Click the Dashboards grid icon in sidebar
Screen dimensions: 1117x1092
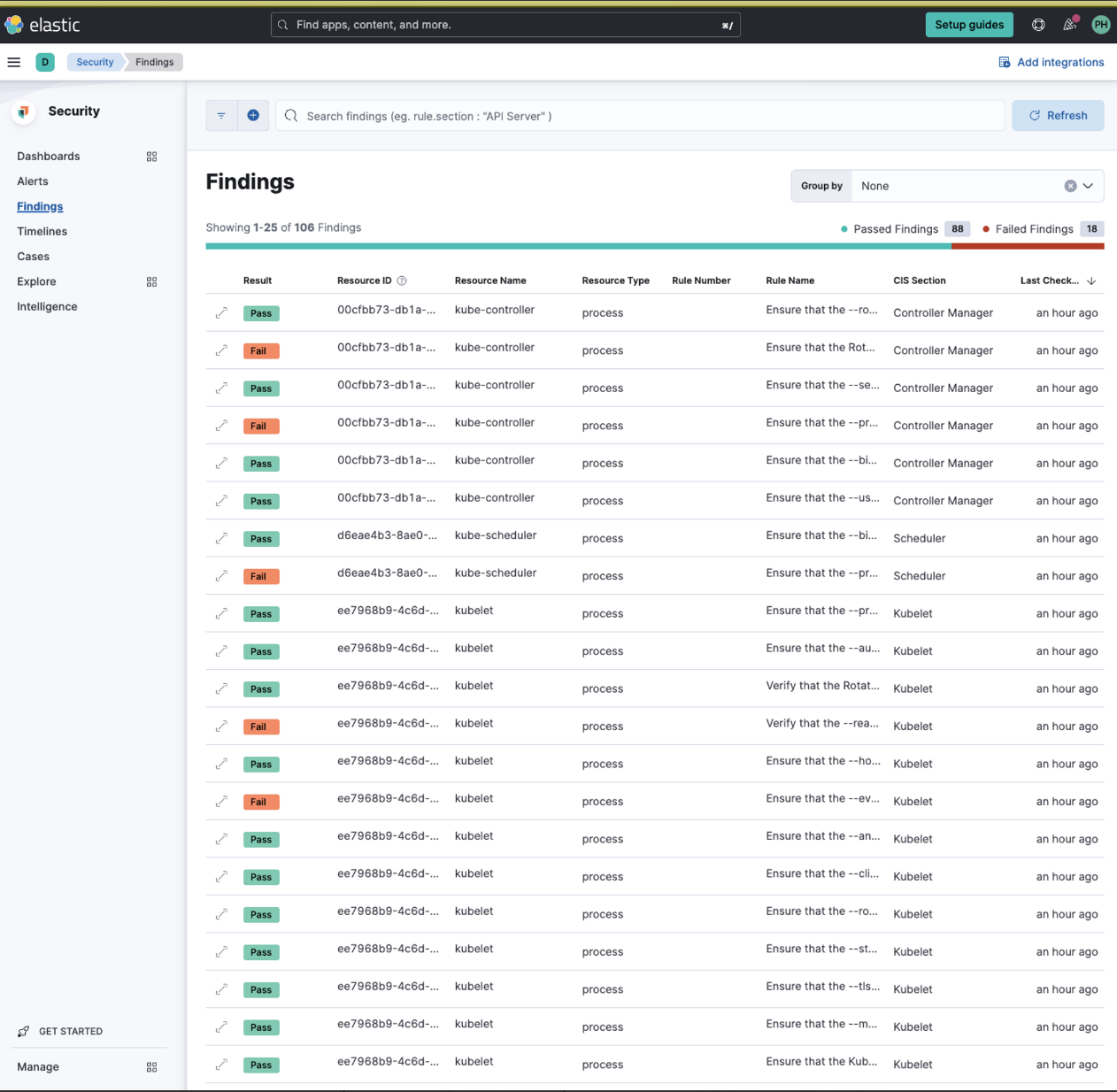(x=151, y=156)
